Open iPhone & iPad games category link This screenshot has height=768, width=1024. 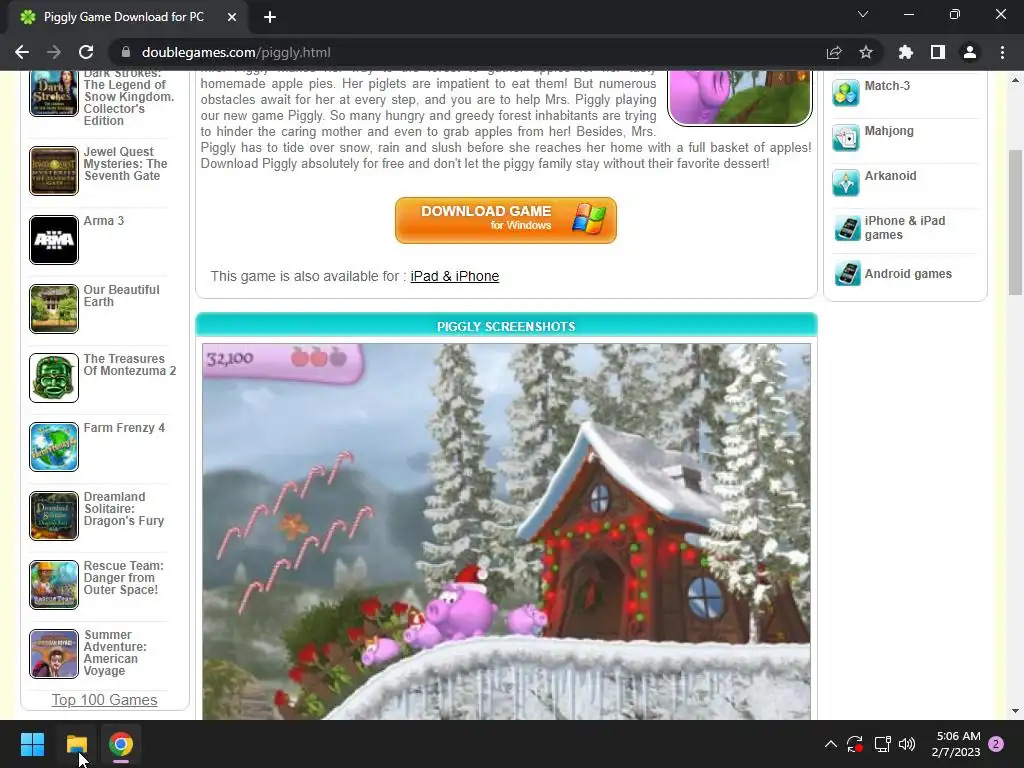click(904, 228)
